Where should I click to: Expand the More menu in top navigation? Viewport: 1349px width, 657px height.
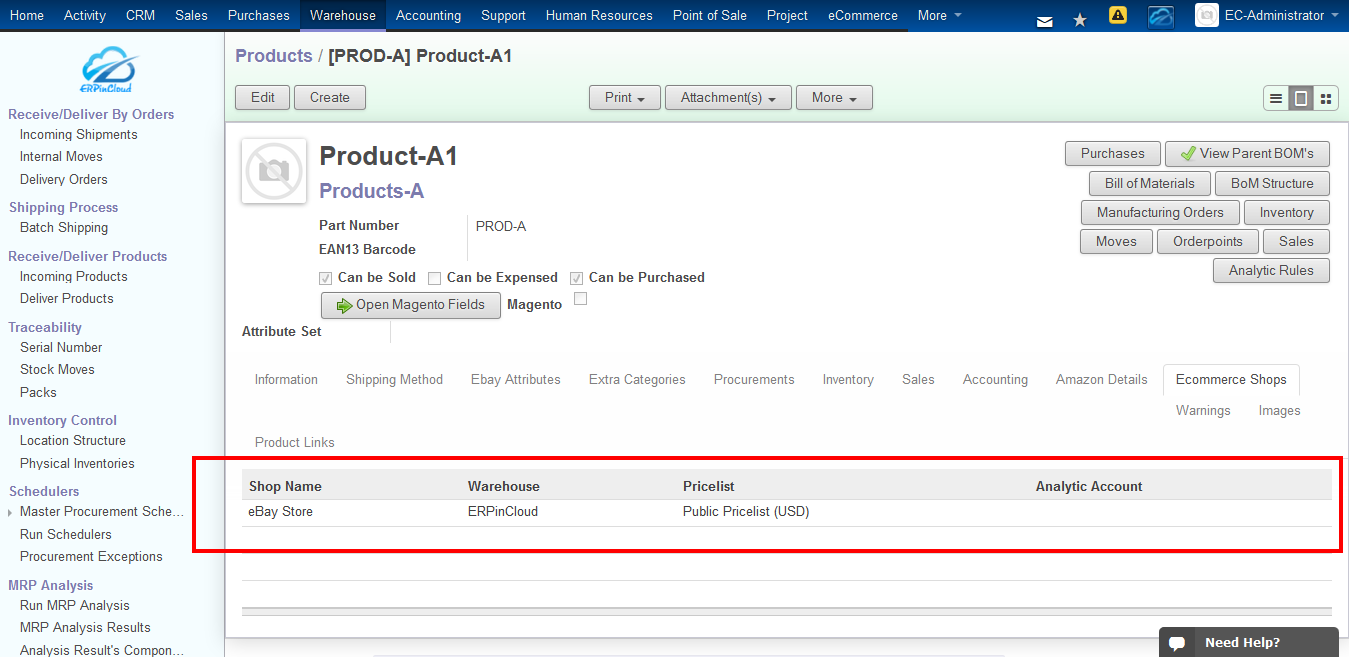click(x=940, y=15)
